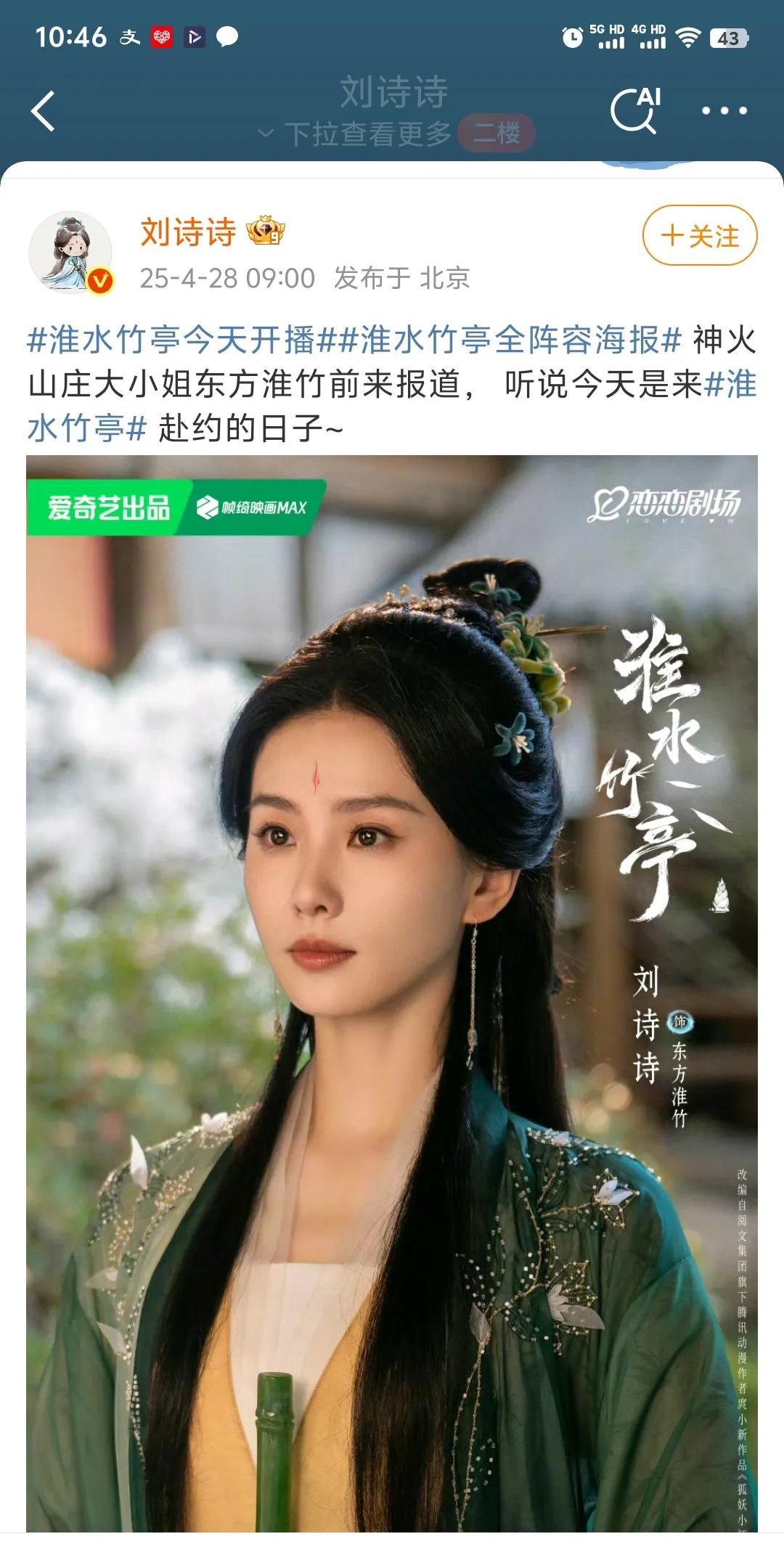Open the 淮水竹亭 poster image

click(x=392, y=993)
